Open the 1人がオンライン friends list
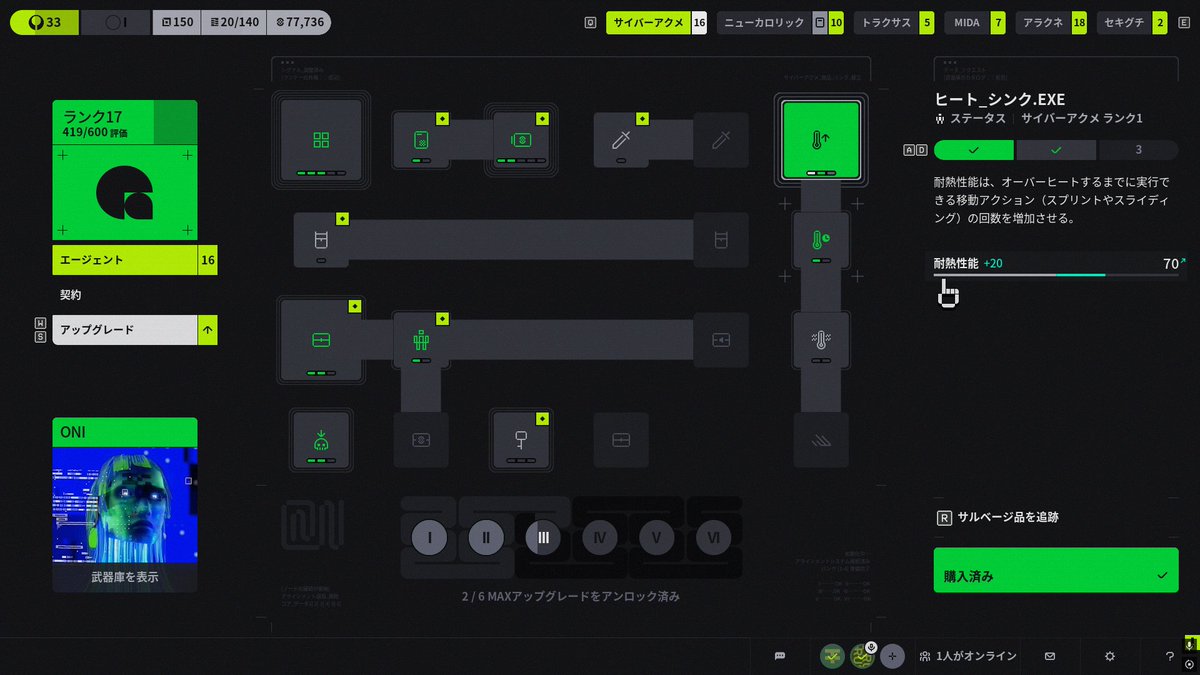 pos(967,656)
